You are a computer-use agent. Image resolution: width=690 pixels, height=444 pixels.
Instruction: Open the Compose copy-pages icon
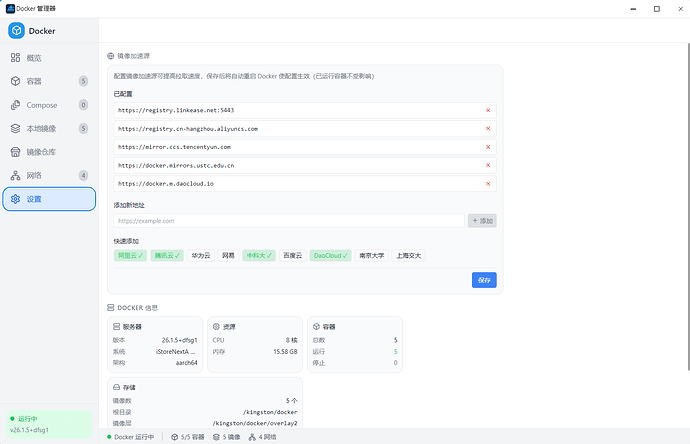[15, 105]
